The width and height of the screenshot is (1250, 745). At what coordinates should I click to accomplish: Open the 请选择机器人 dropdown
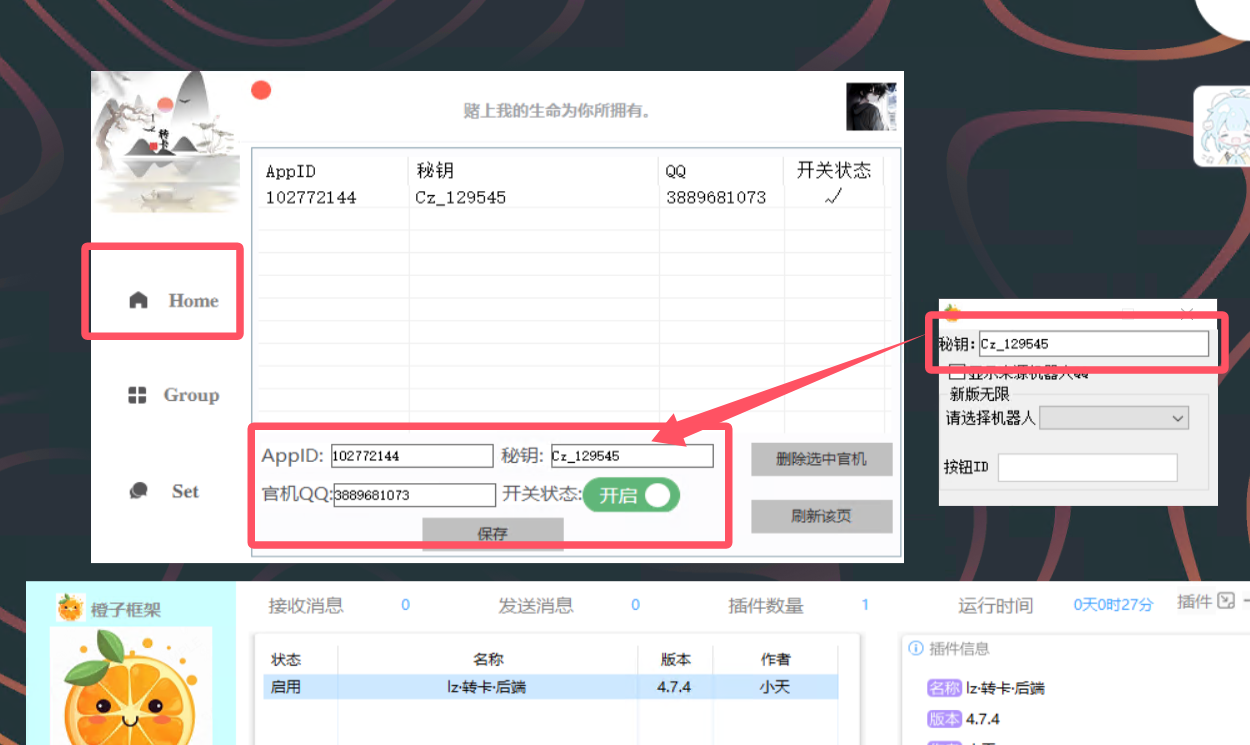point(1114,418)
